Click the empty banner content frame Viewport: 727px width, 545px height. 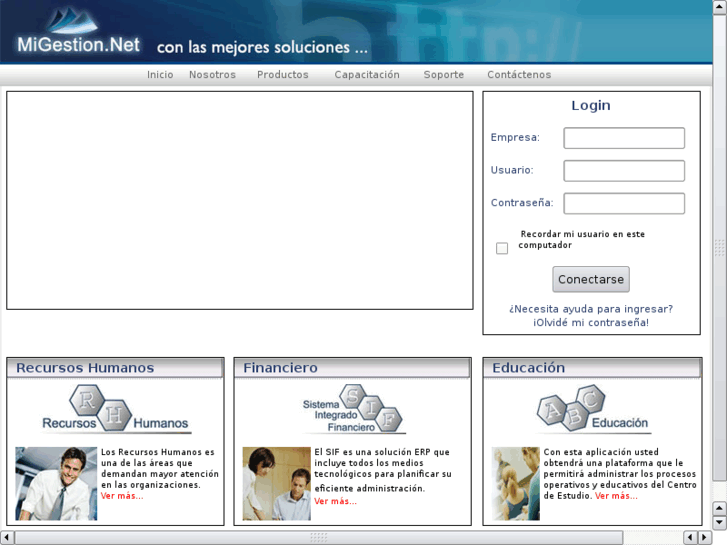[x=240, y=200]
